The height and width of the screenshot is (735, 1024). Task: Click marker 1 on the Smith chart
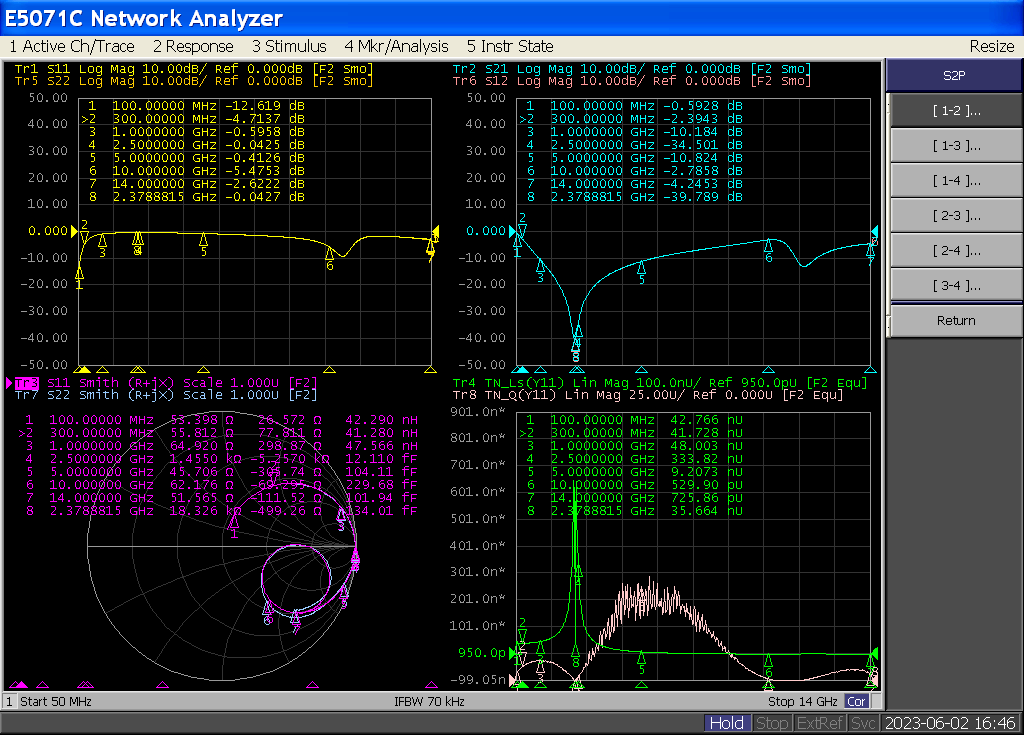point(234,523)
